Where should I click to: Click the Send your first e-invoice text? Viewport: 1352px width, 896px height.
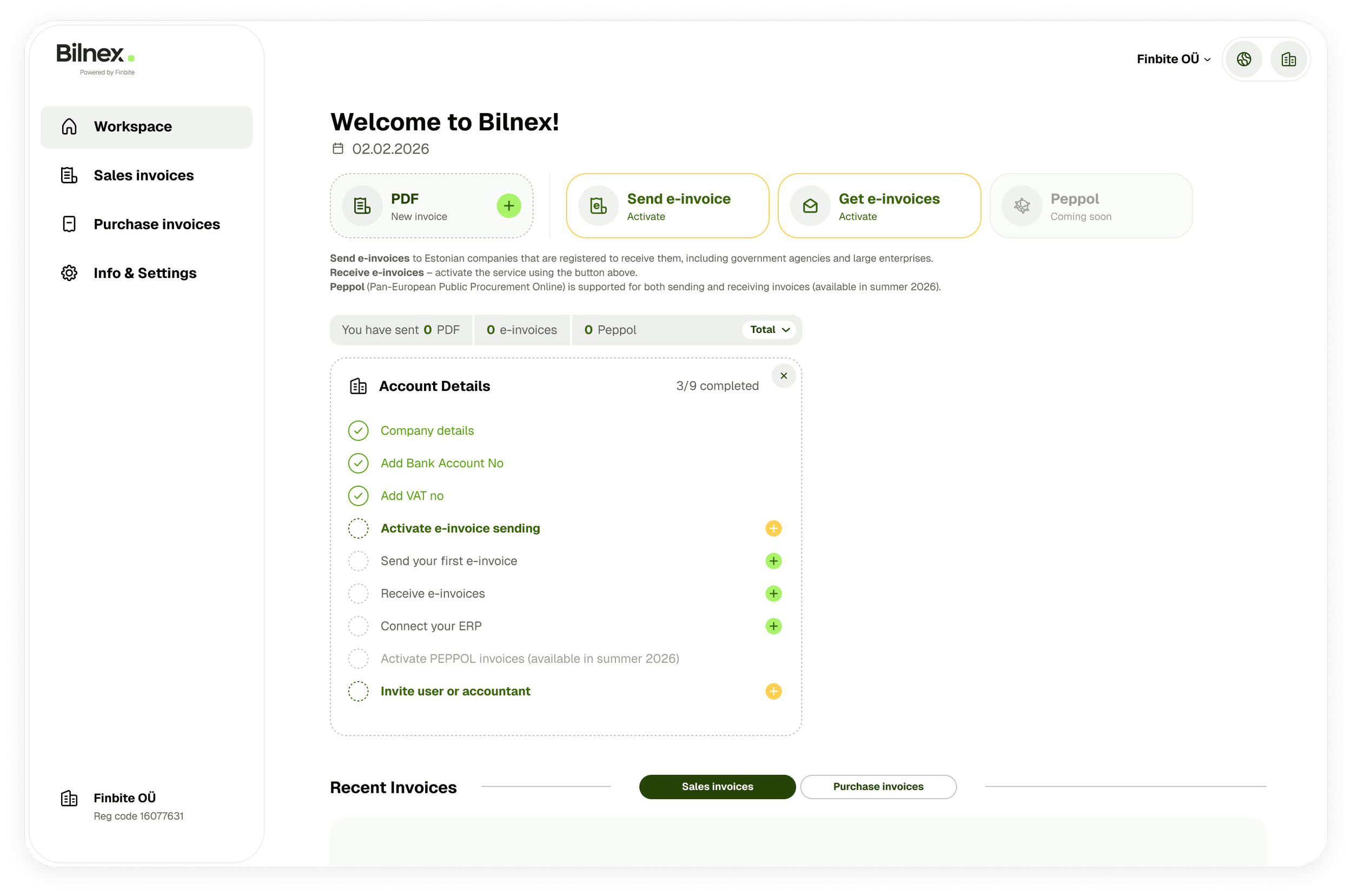448,561
